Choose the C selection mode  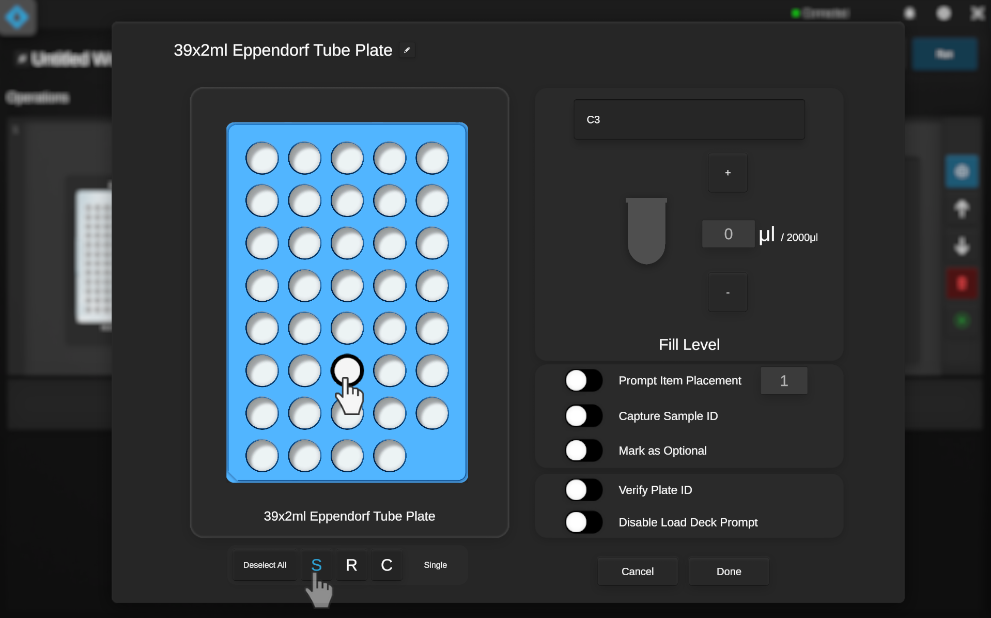(x=387, y=565)
